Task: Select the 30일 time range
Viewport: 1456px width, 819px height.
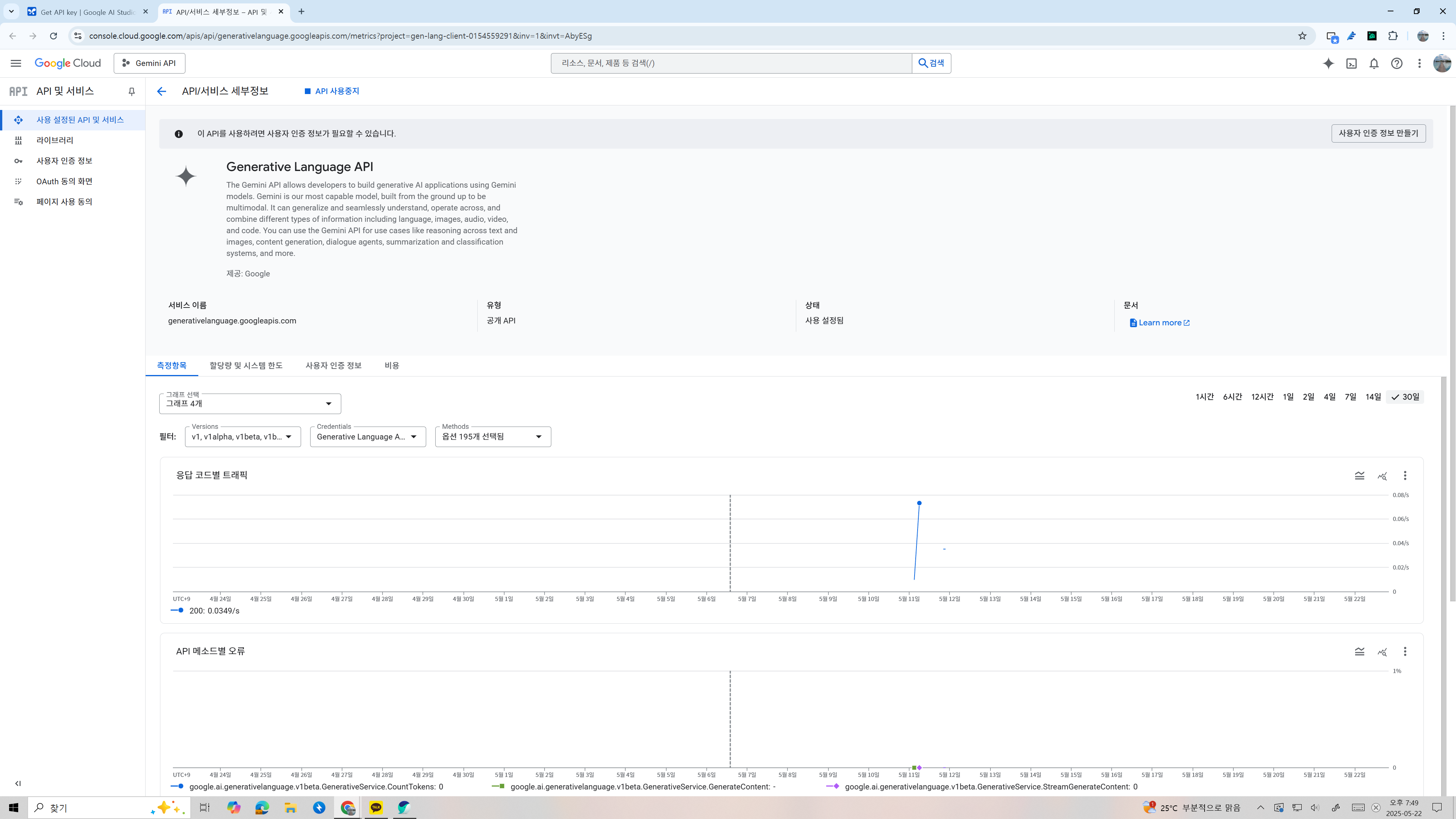Action: coord(1405,397)
